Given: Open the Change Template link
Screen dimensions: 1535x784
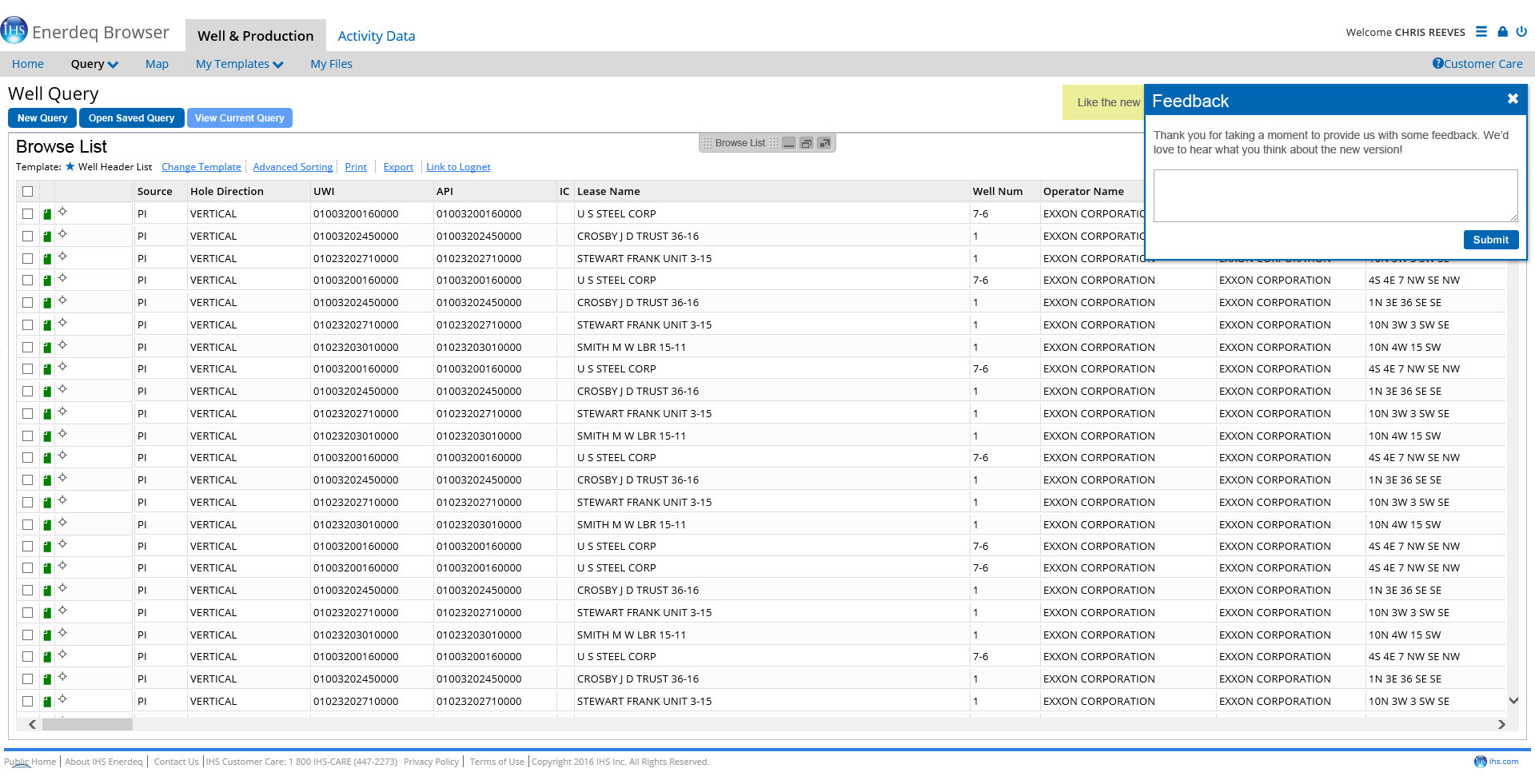Looking at the screenshot, I should [201, 167].
